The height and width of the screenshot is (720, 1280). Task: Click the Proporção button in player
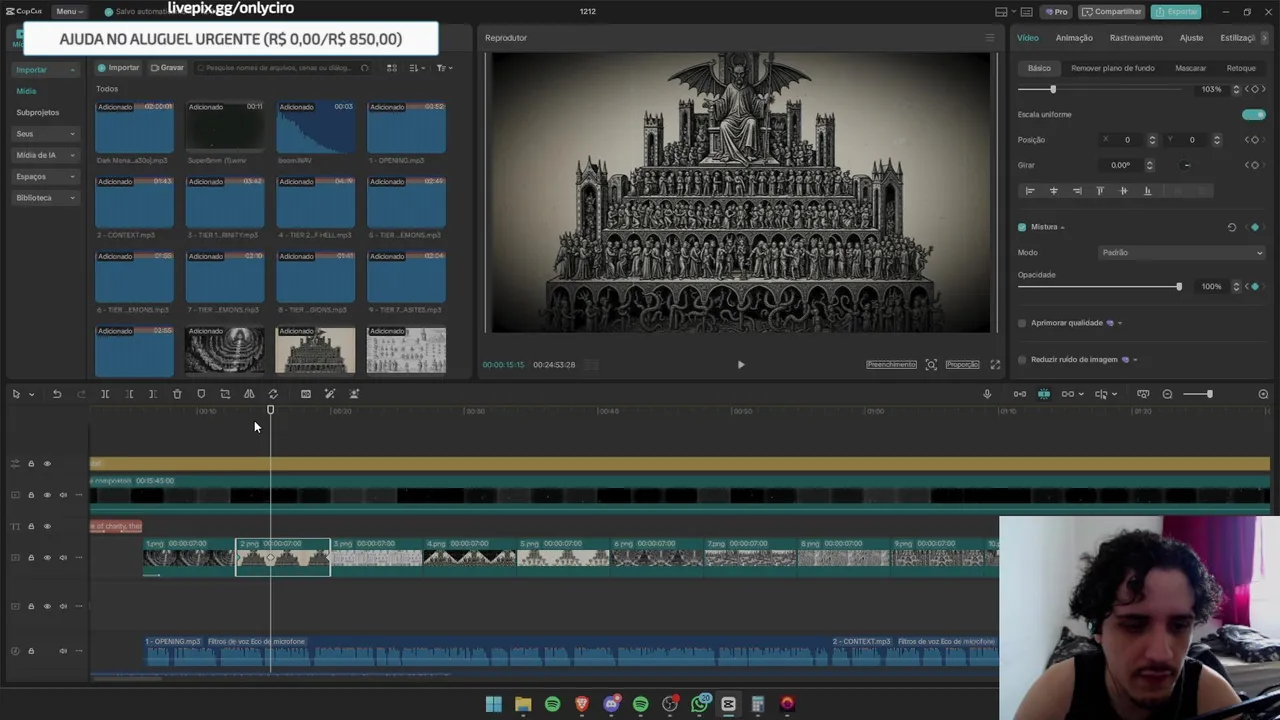(962, 365)
